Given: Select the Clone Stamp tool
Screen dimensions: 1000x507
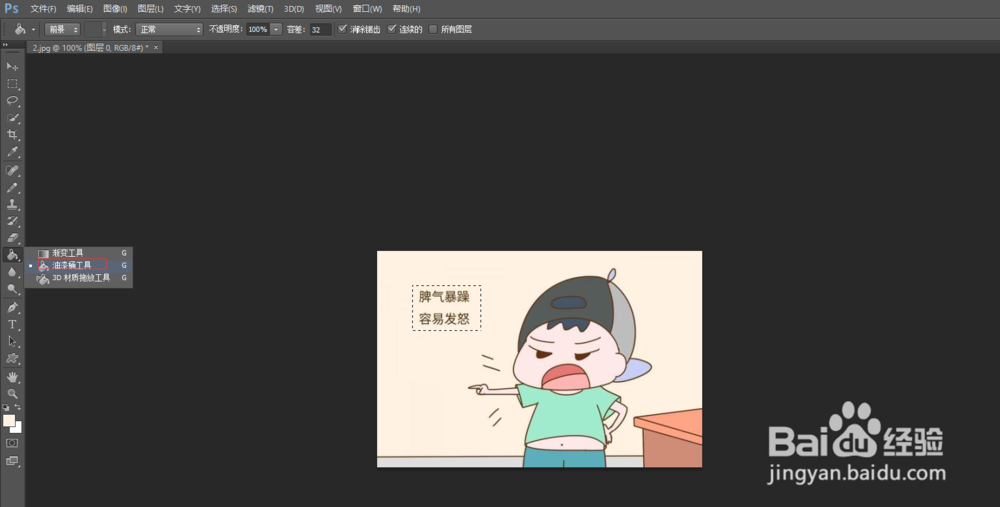Looking at the screenshot, I should coord(12,204).
